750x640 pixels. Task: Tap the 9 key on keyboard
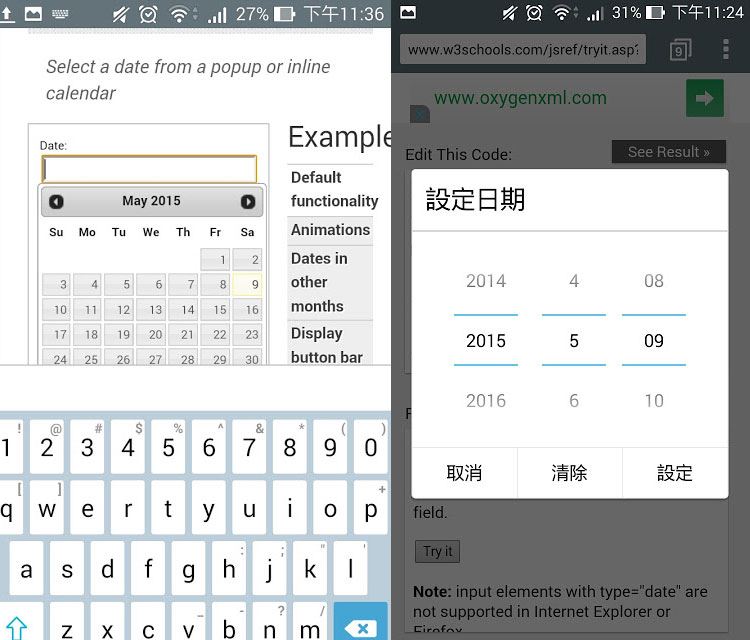tap(330, 447)
